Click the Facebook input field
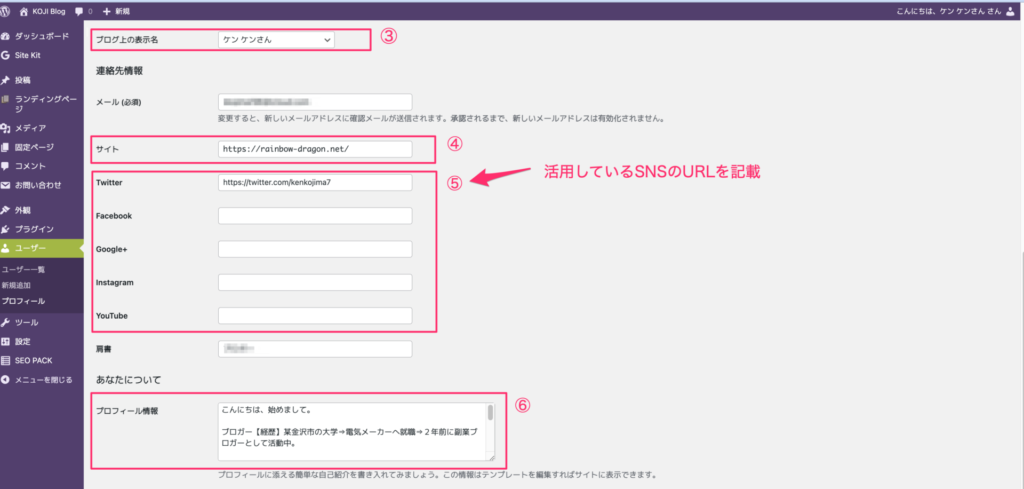The height and width of the screenshot is (489, 1024). point(315,216)
